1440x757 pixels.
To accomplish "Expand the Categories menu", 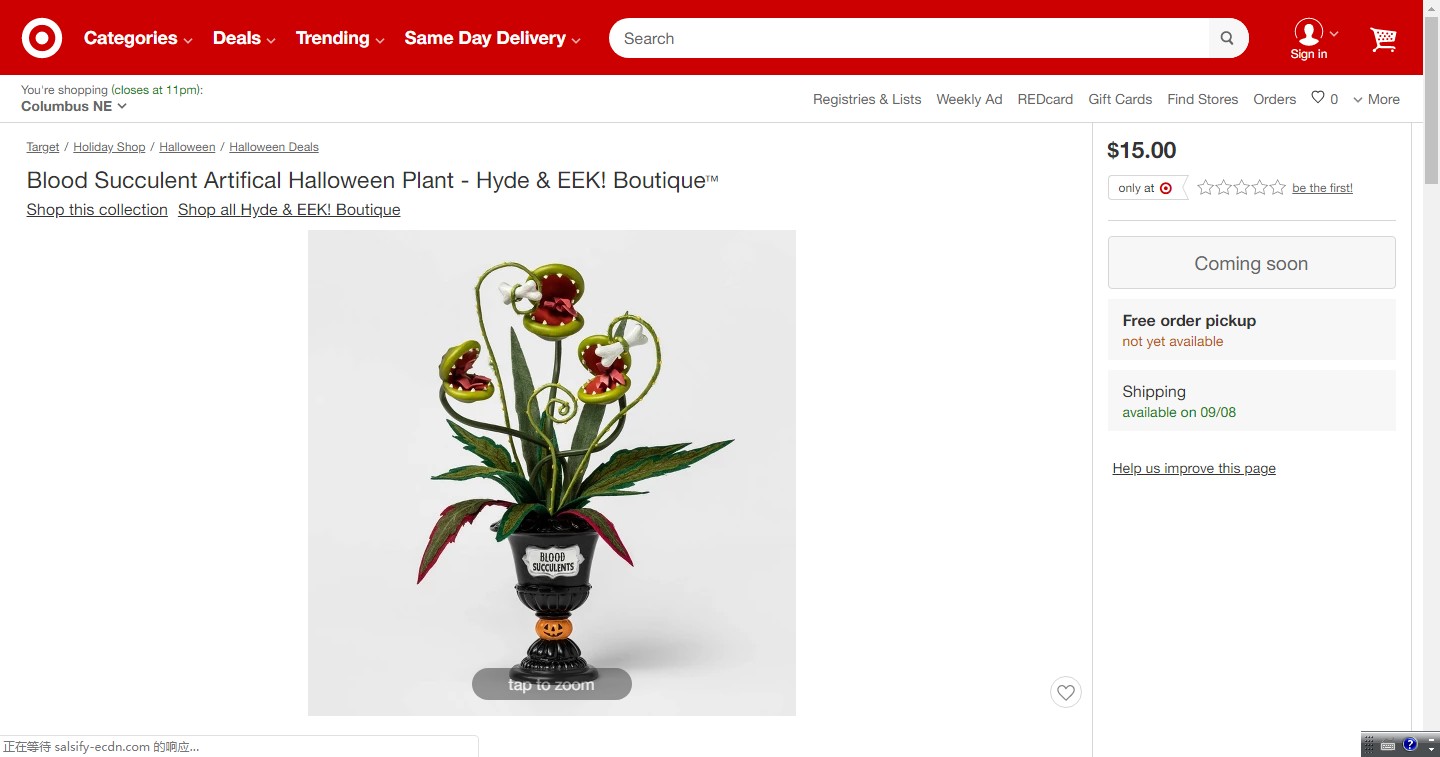I will point(138,38).
